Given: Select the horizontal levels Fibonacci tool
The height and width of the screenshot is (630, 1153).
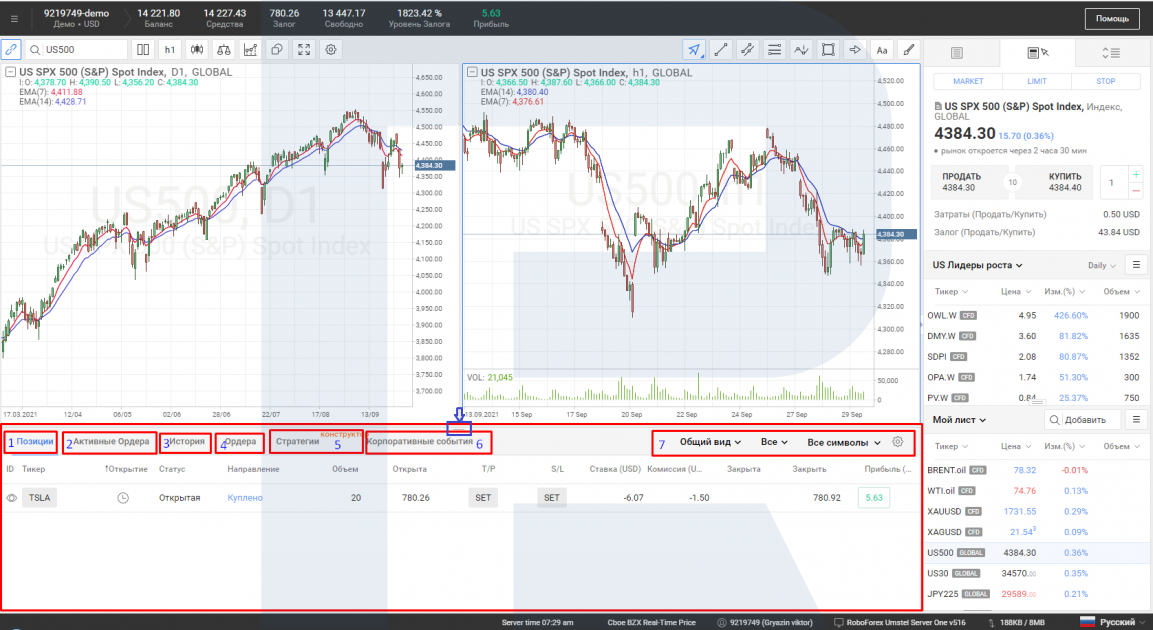Looking at the screenshot, I should coord(774,50).
